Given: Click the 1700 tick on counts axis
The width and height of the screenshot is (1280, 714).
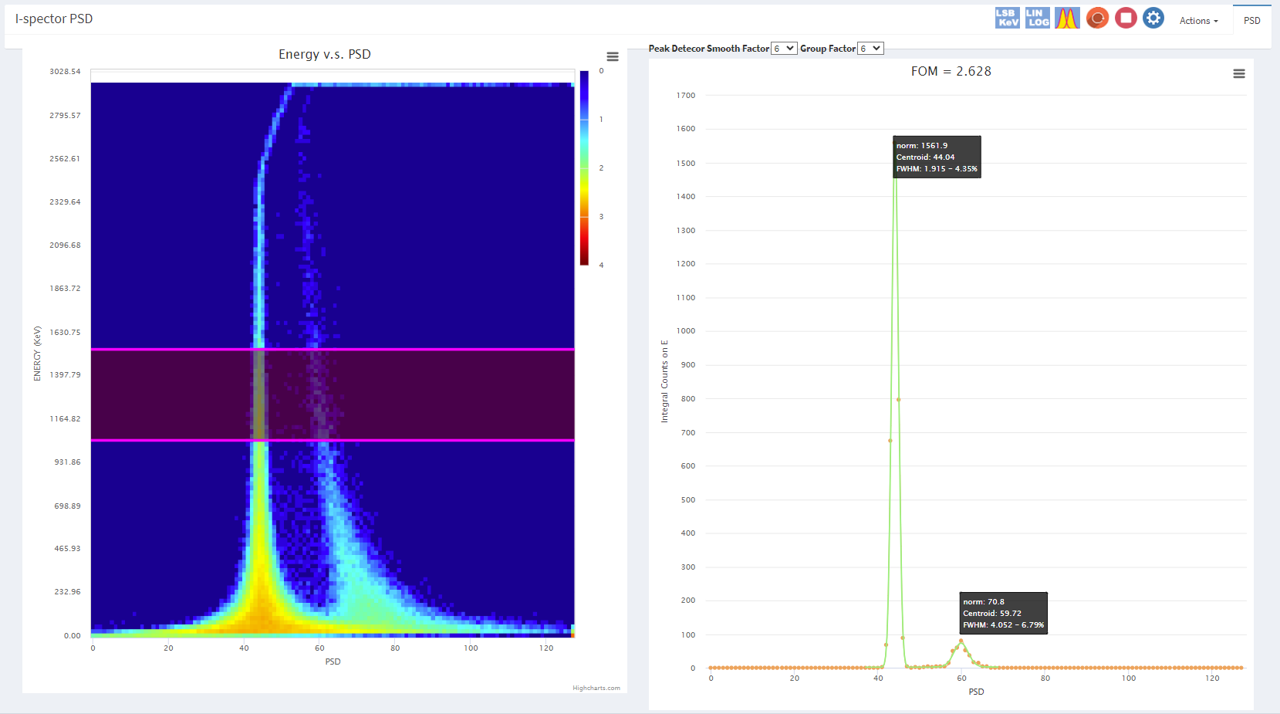Looking at the screenshot, I should click(685, 96).
